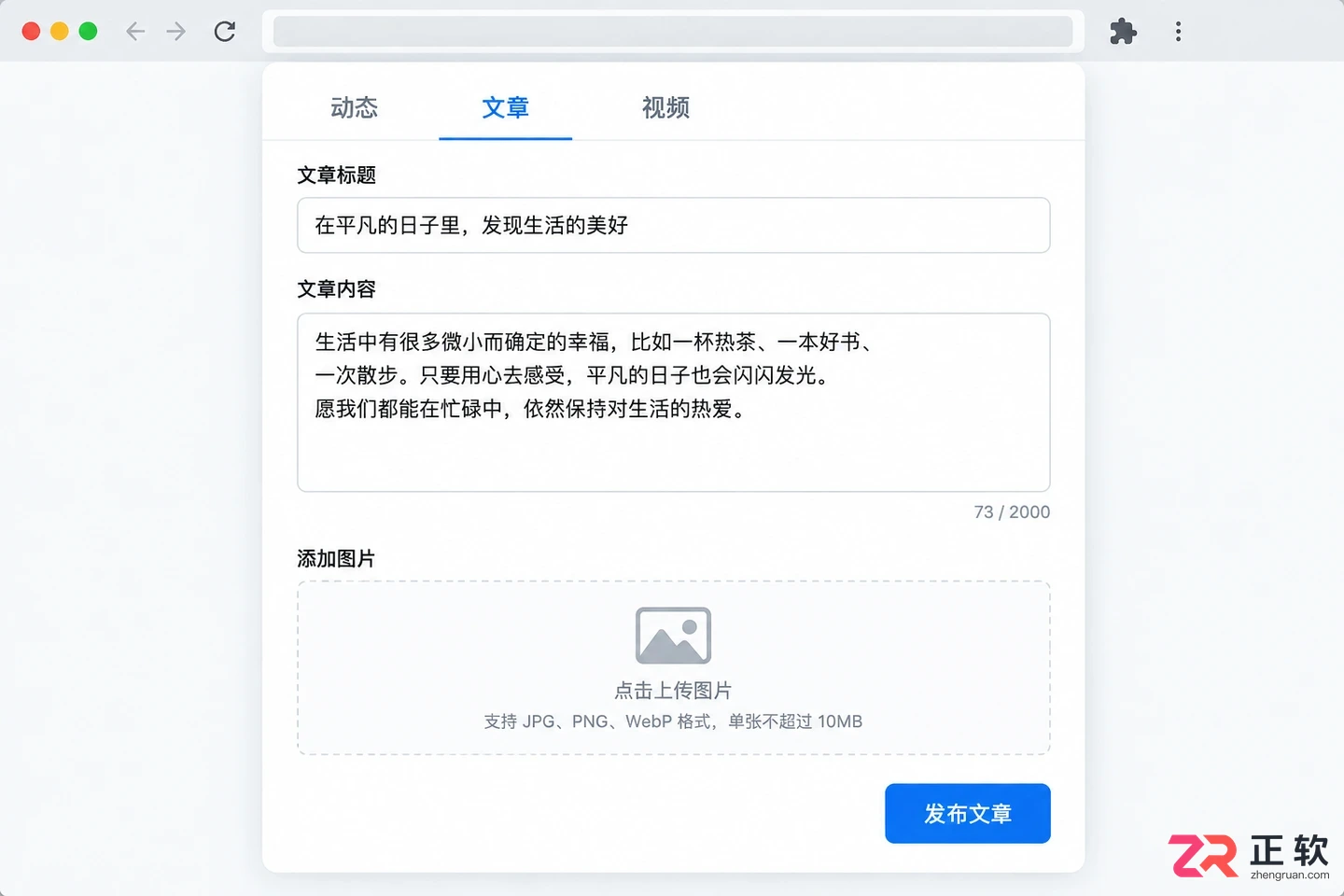Switch to the 动态 tab
This screenshot has width=1344, height=896.
point(355,107)
